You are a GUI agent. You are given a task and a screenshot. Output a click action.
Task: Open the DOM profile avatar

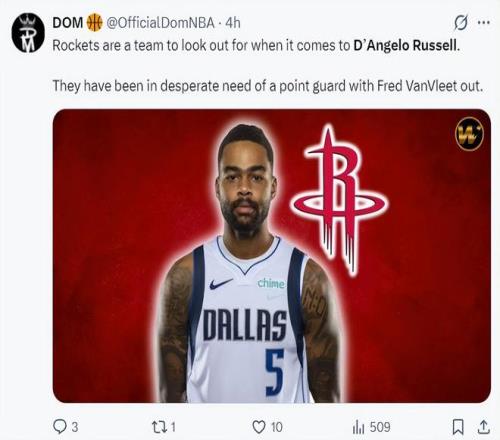click(28, 33)
